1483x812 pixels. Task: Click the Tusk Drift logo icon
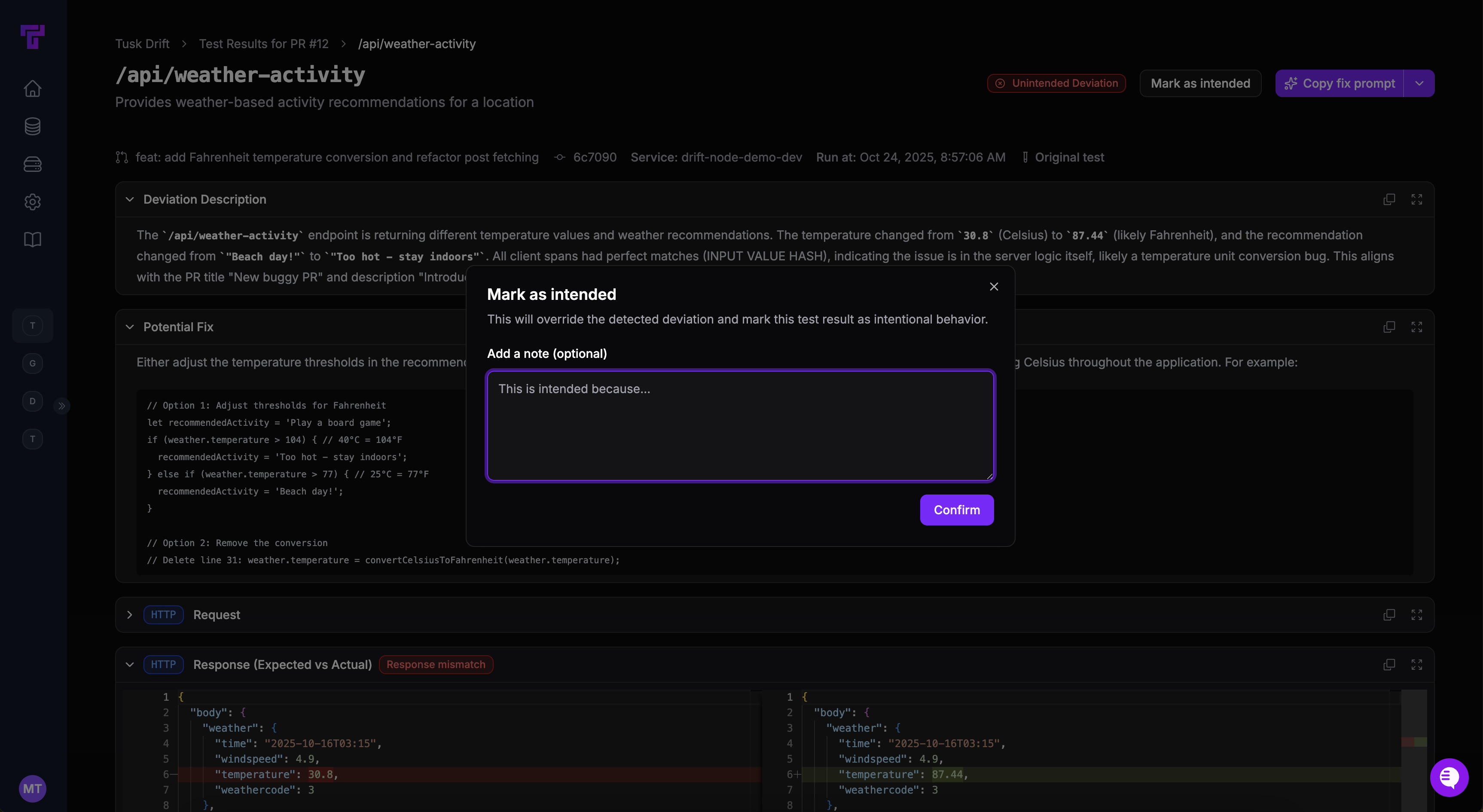(x=32, y=37)
